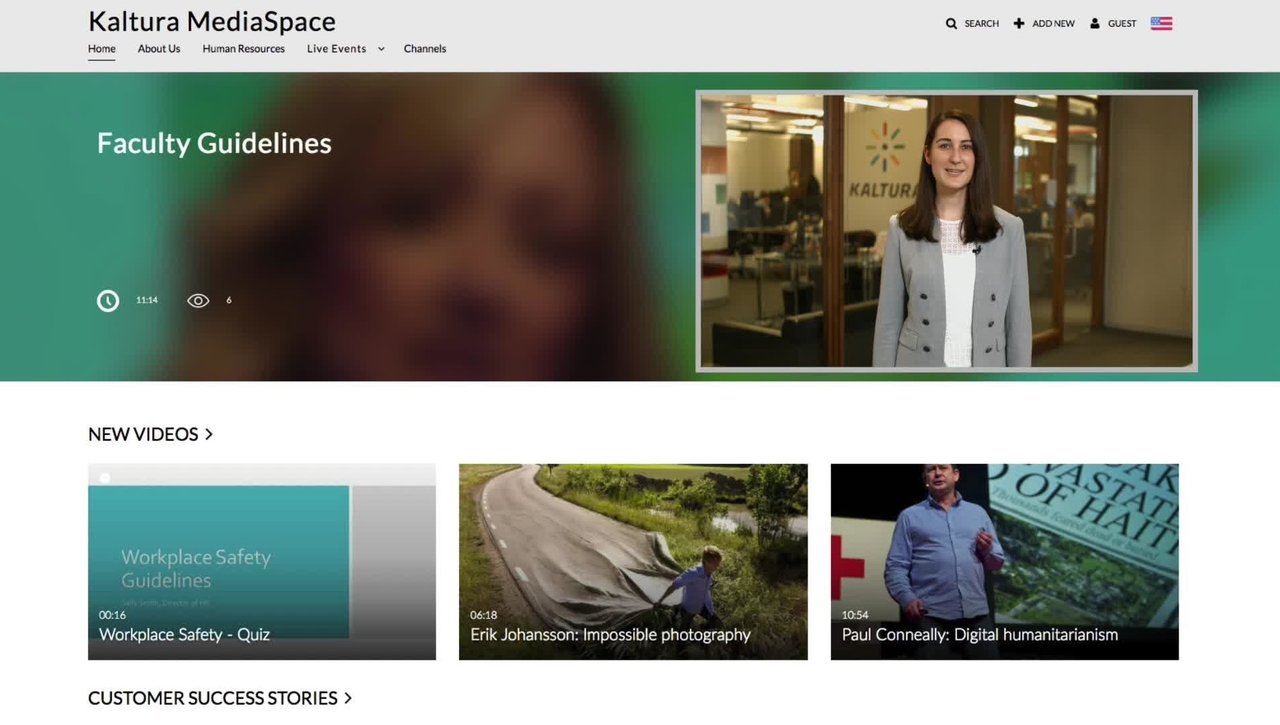Viewport: 1280px width, 725px height.
Task: Open Human Resources menu item
Action: point(243,49)
